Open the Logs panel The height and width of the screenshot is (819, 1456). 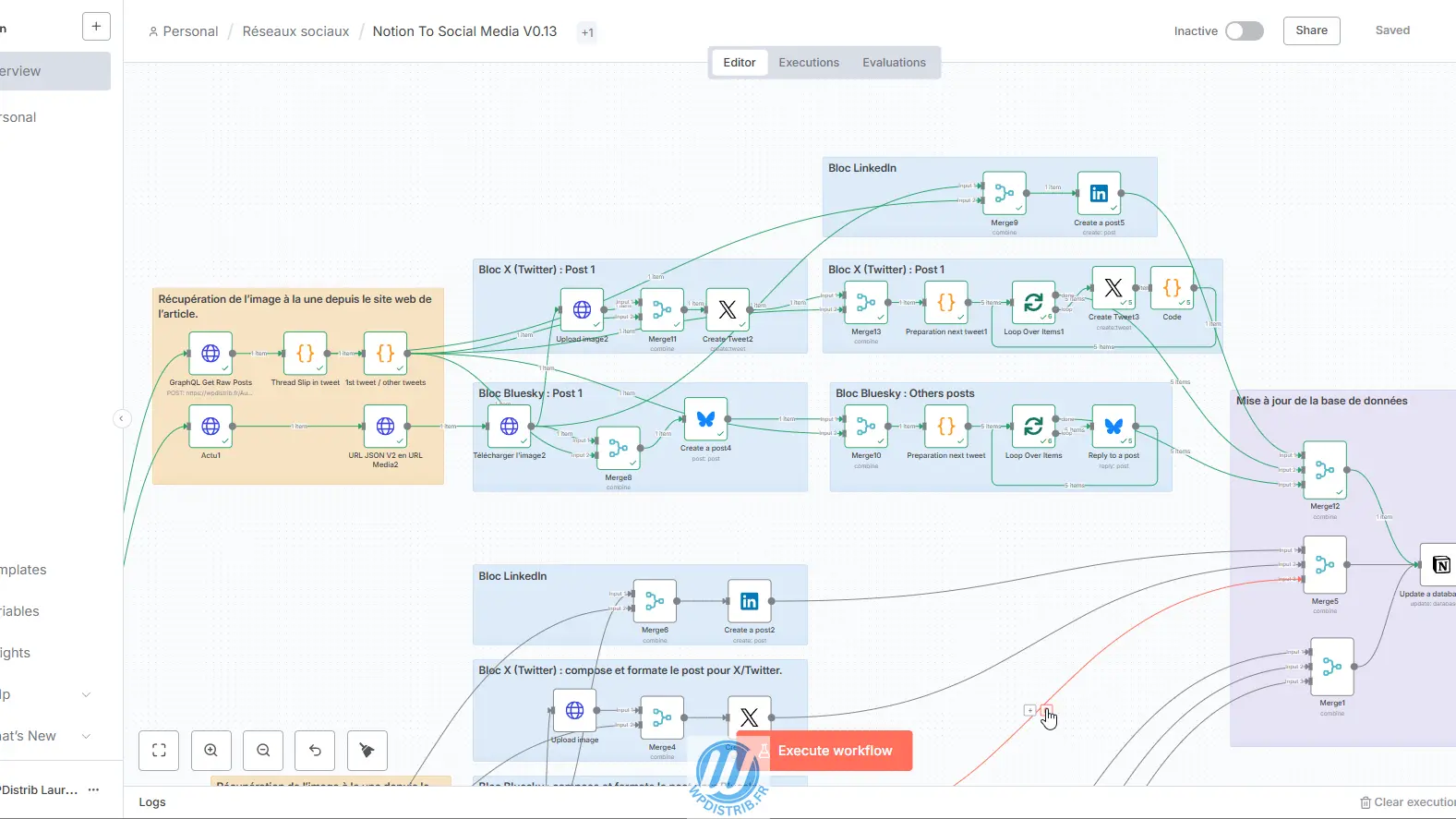(152, 802)
